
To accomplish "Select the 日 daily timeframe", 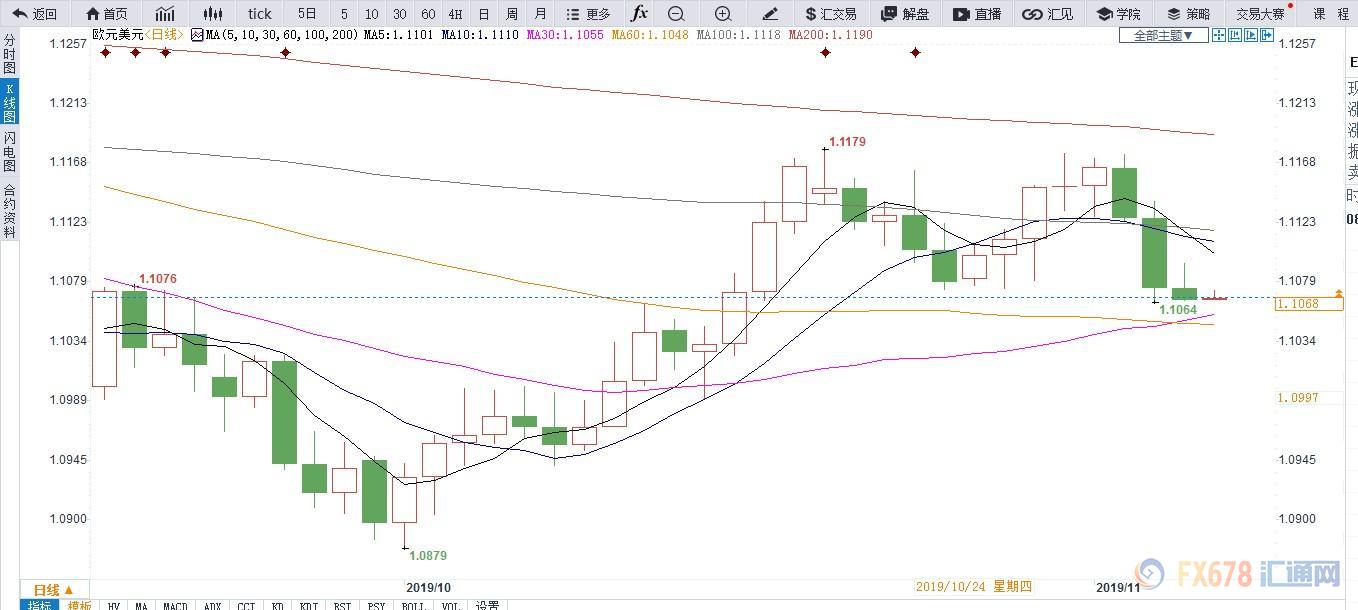I will [484, 14].
